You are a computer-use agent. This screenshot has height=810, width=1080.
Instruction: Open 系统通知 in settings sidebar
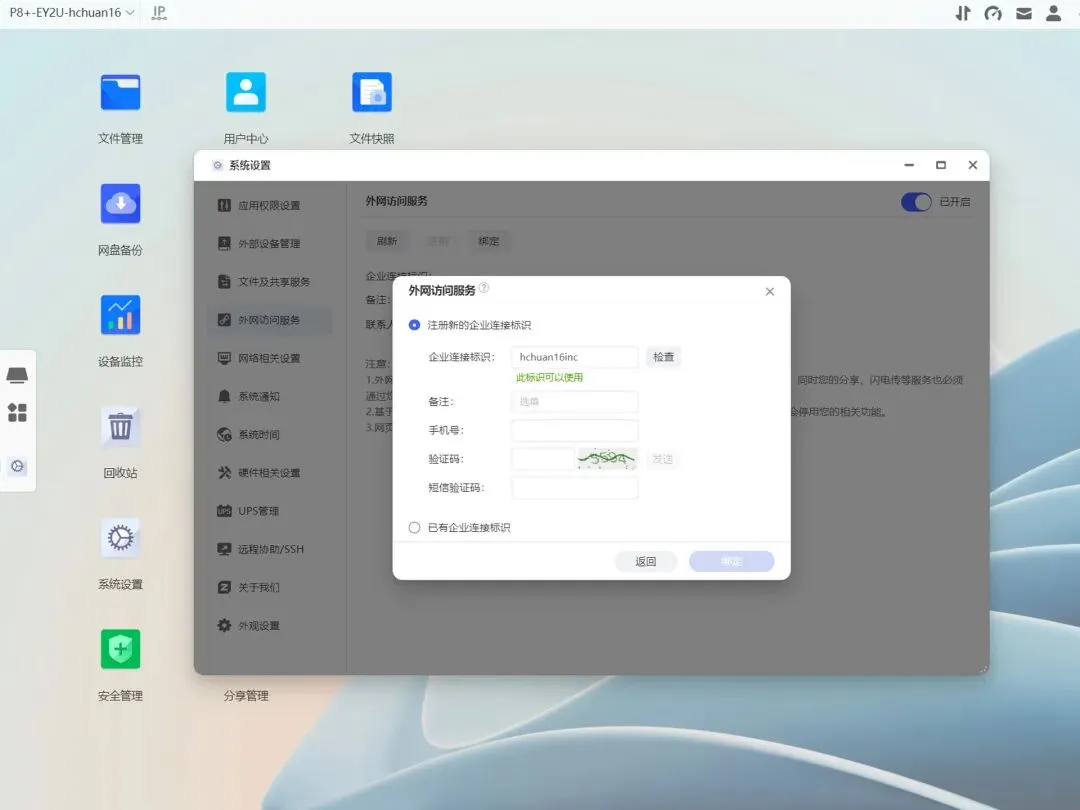point(269,397)
